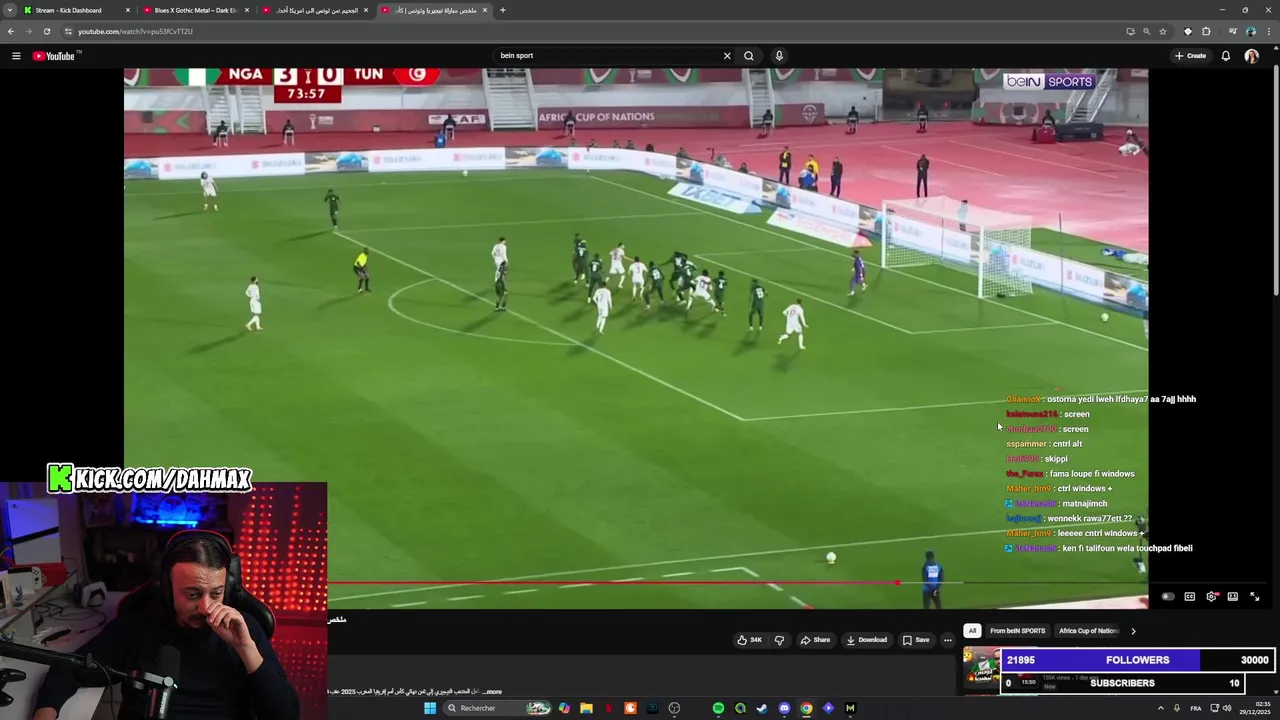This screenshot has height=720, width=1280.
Task: Open the YouTube guide hamburger menu
Action: click(x=16, y=56)
